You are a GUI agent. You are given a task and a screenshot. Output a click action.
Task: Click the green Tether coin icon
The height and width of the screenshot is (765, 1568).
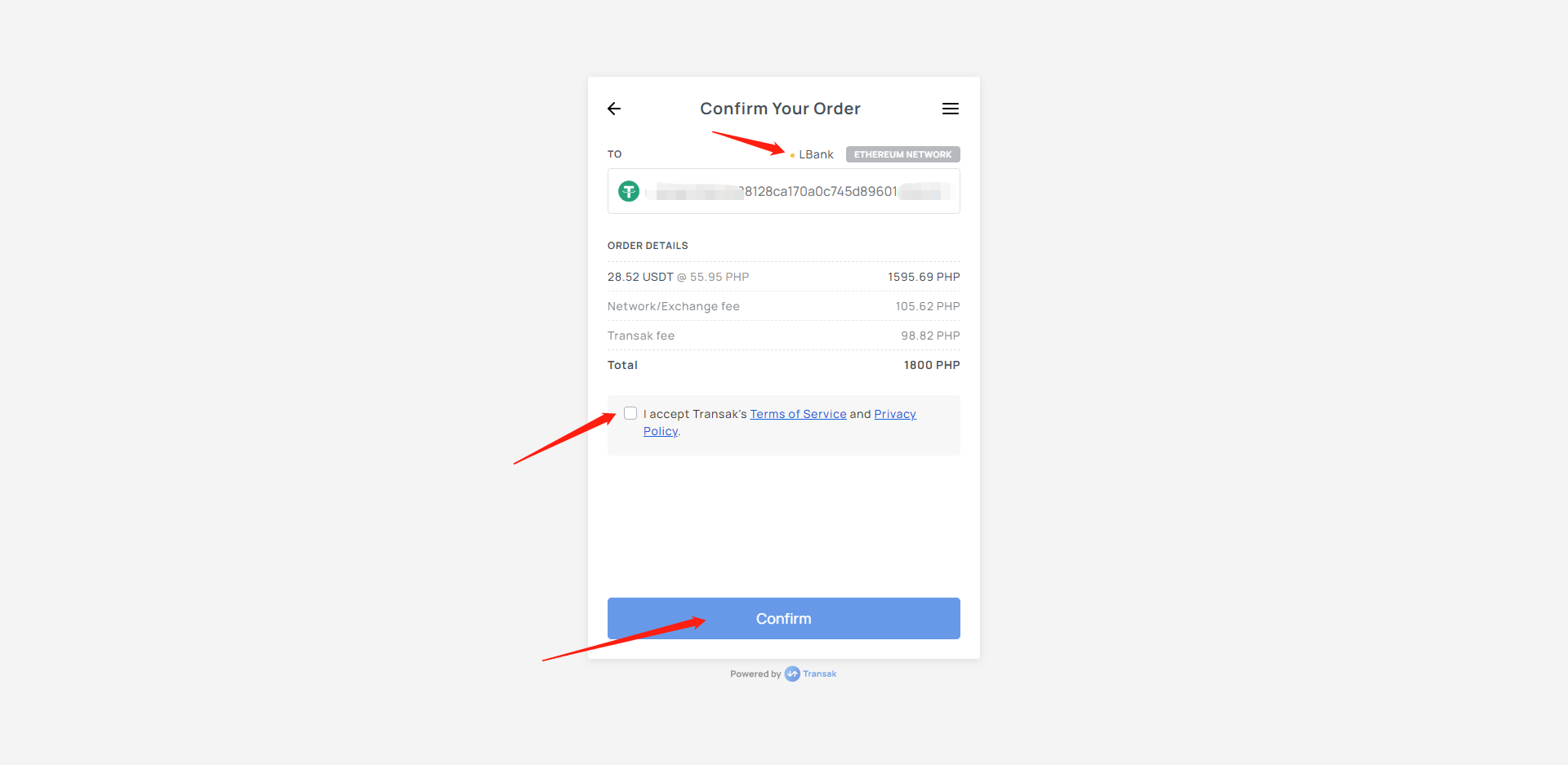click(x=629, y=191)
